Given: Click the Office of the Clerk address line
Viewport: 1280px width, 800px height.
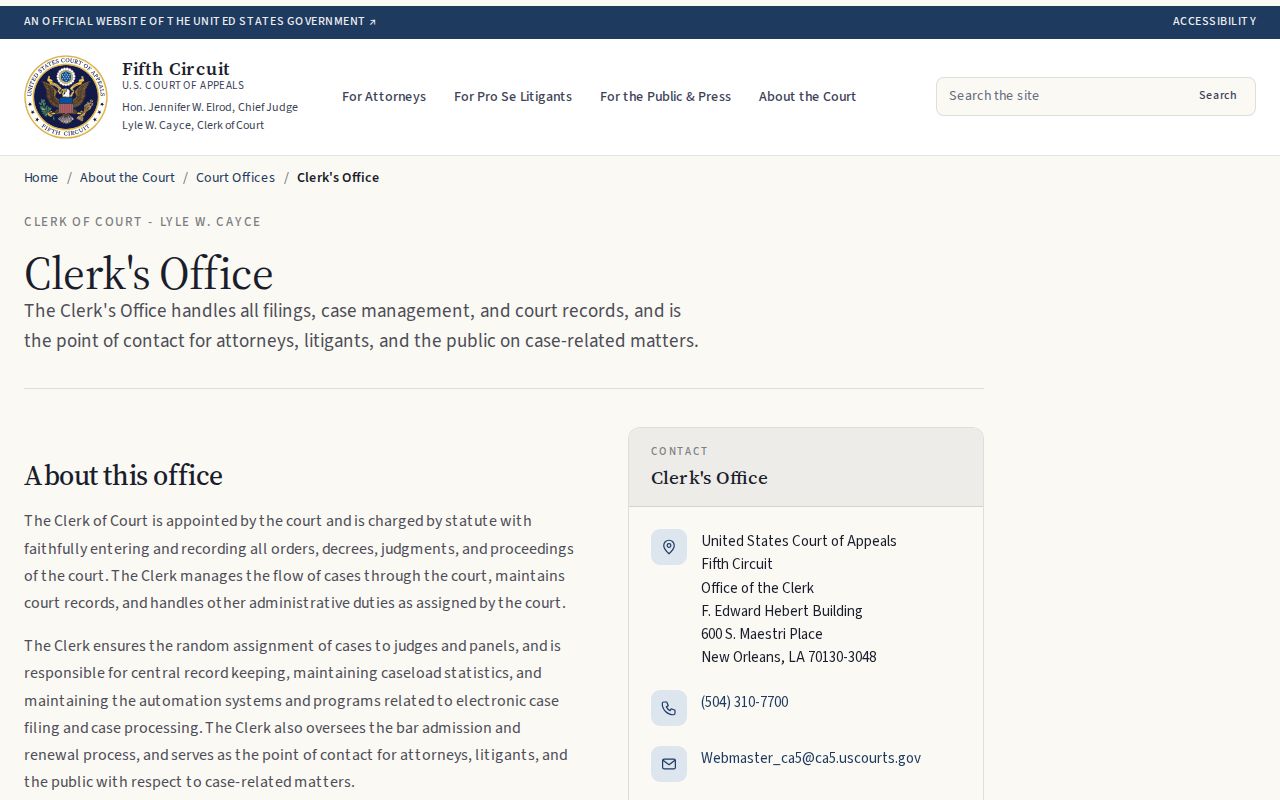Looking at the screenshot, I should 757,588.
